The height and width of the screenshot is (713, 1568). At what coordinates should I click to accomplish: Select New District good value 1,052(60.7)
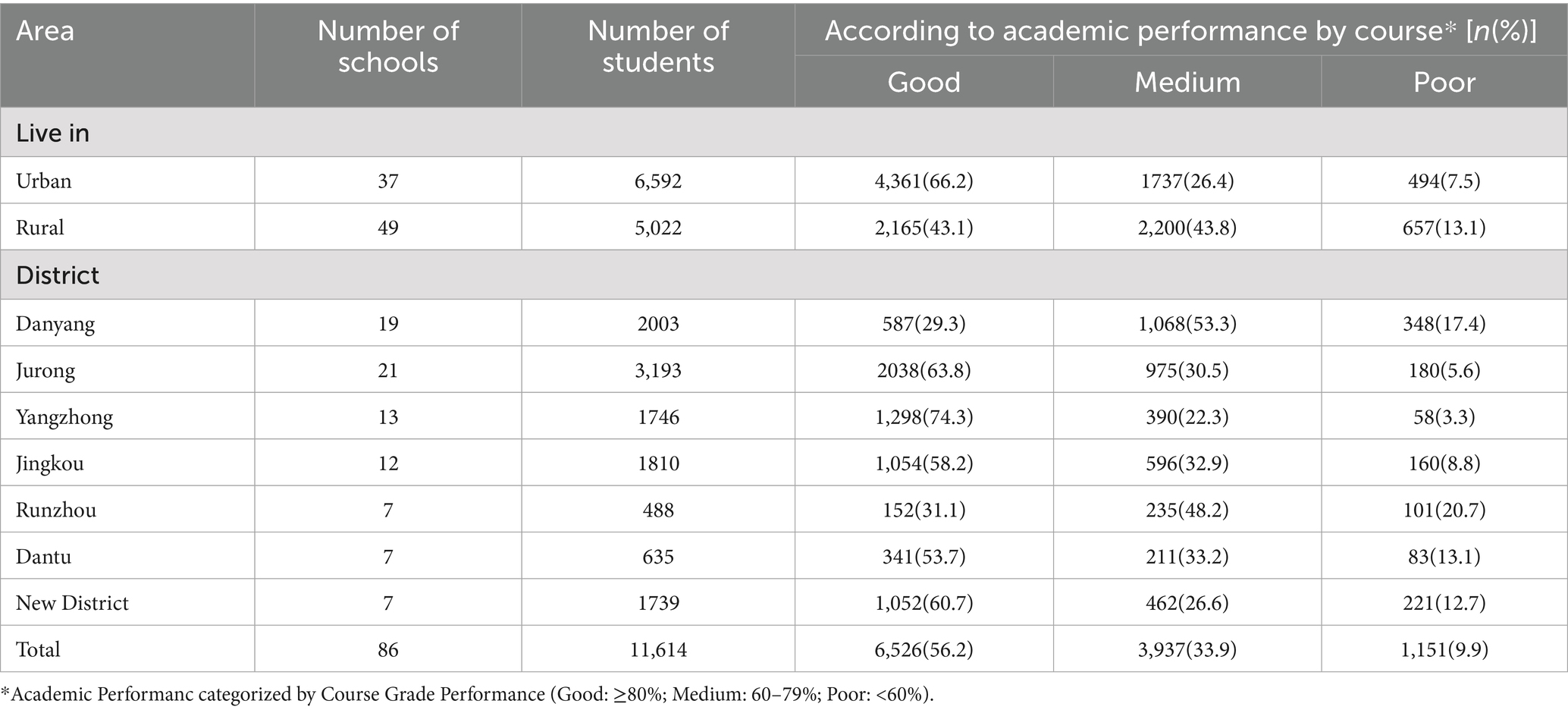[x=924, y=603]
